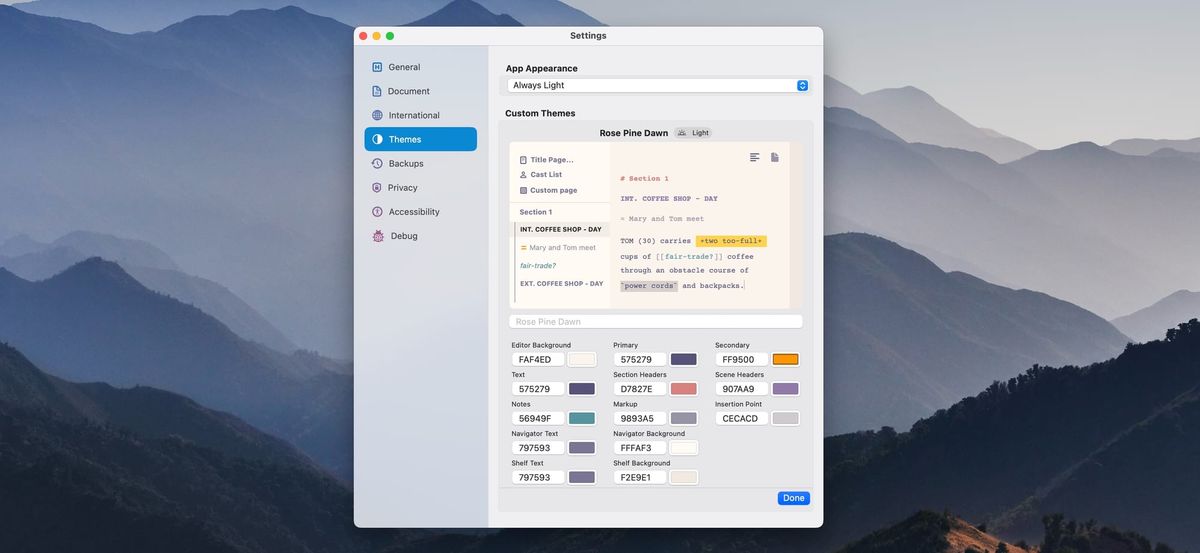Click the Primary hex field
This screenshot has width=1200, height=553.
tap(640, 359)
